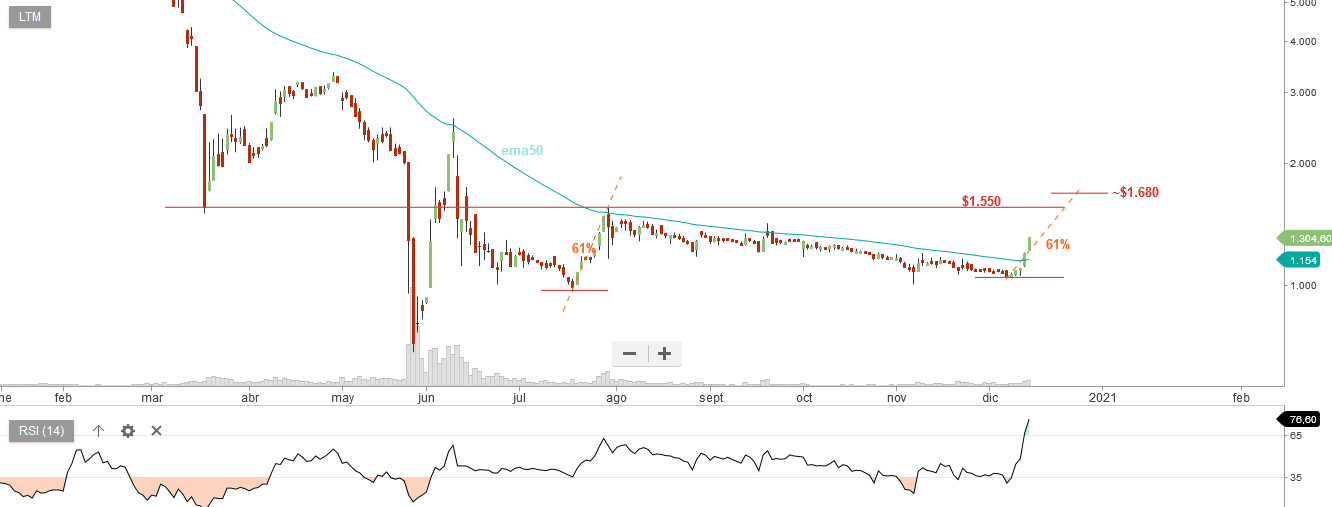Screen dimensions: 1332x507
Task: Click the 'abr' month on time axis
Action: pos(250,397)
